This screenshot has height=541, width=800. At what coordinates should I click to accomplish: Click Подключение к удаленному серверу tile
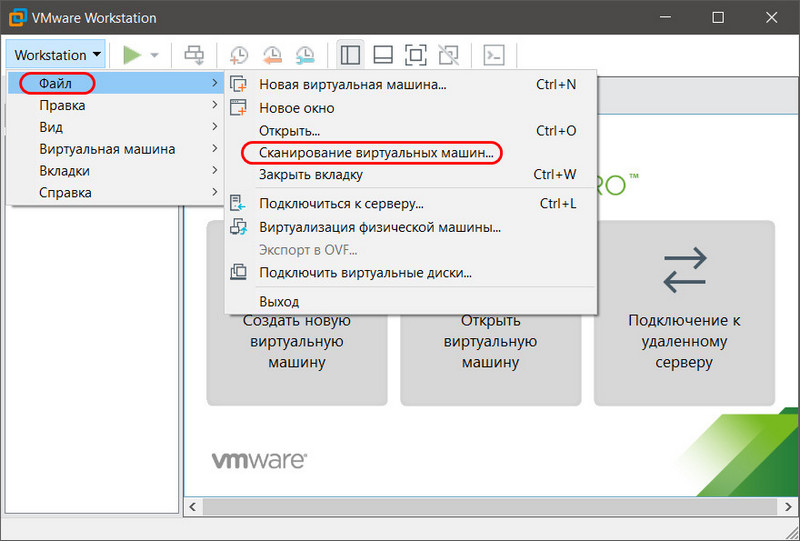click(684, 313)
